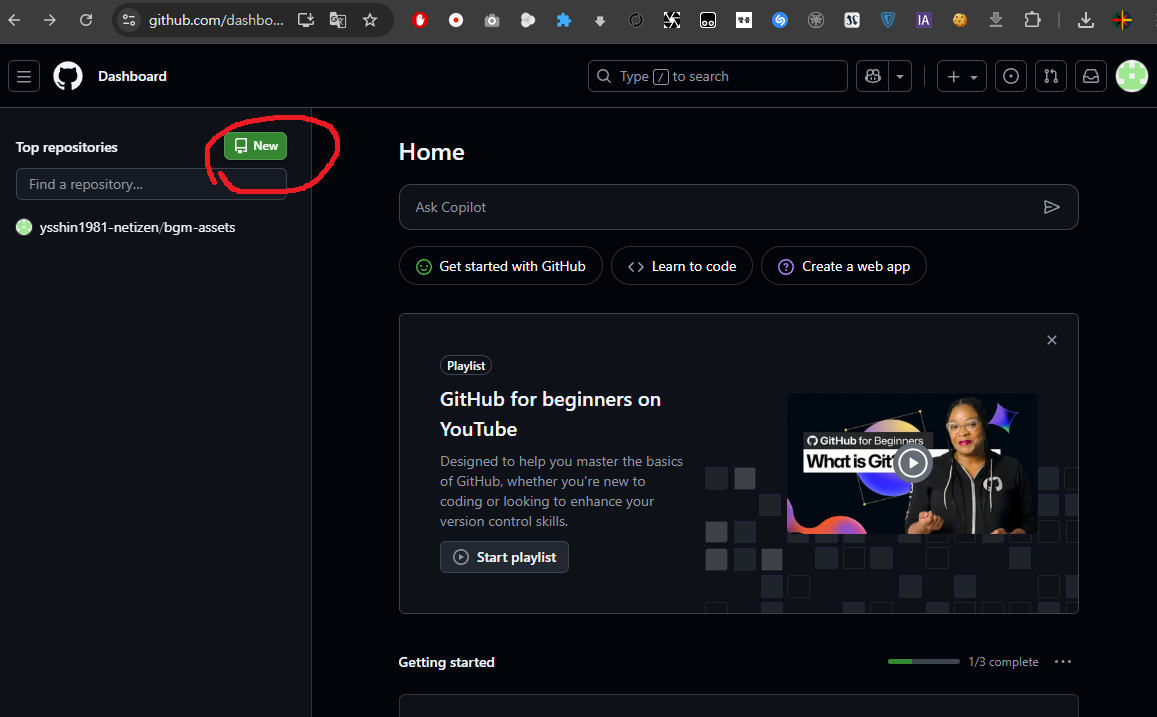Screen dimensions: 1157x717
Task: Open site information icon in address bar
Action: [x=129, y=20]
